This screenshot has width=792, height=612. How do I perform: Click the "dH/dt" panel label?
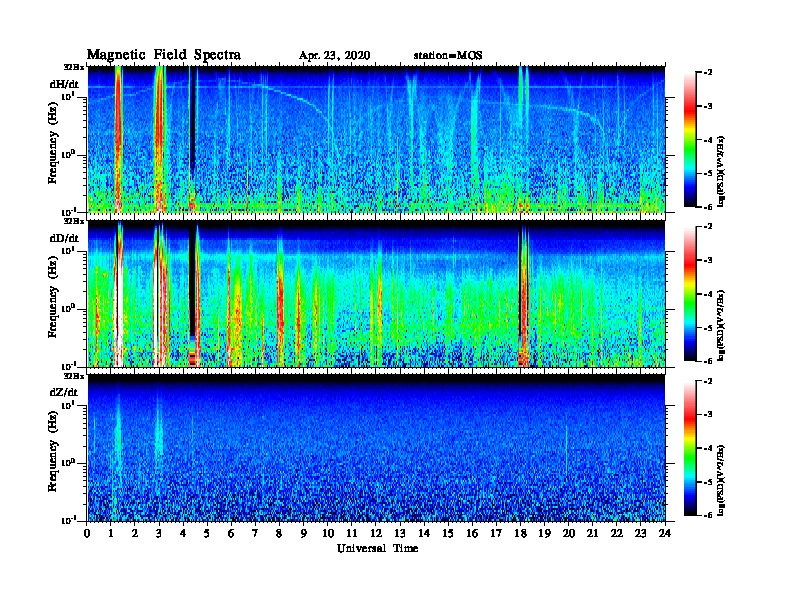click(64, 84)
